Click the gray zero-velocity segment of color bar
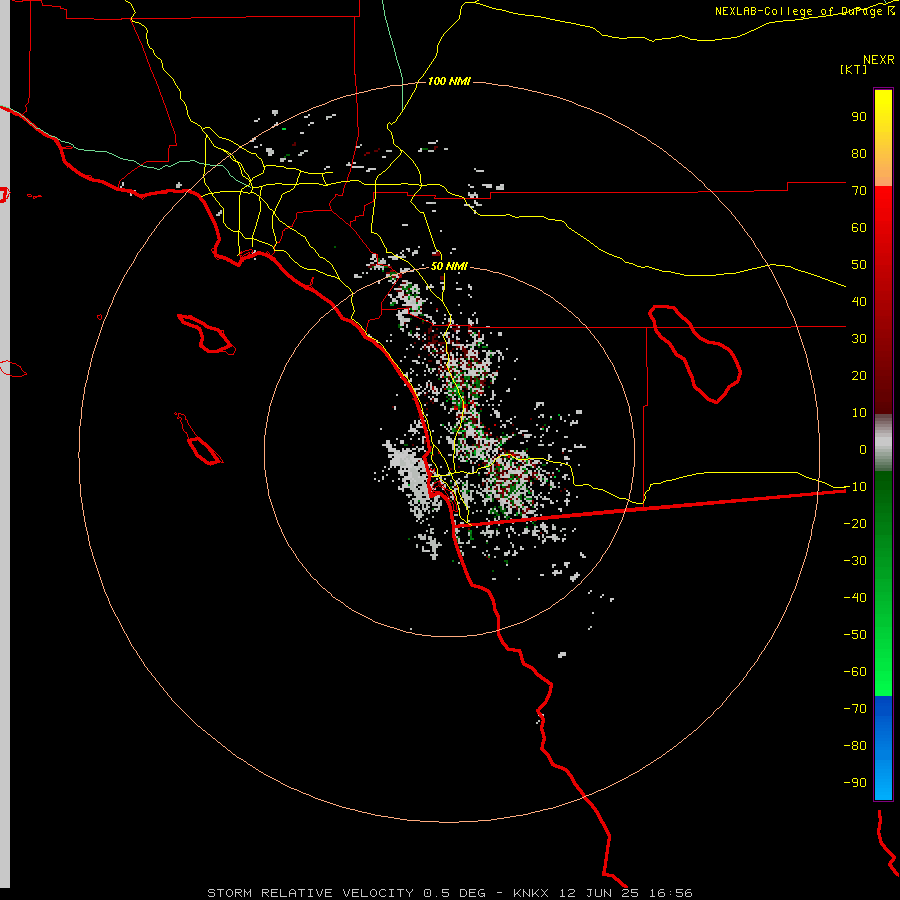The image size is (900, 900). [883, 443]
